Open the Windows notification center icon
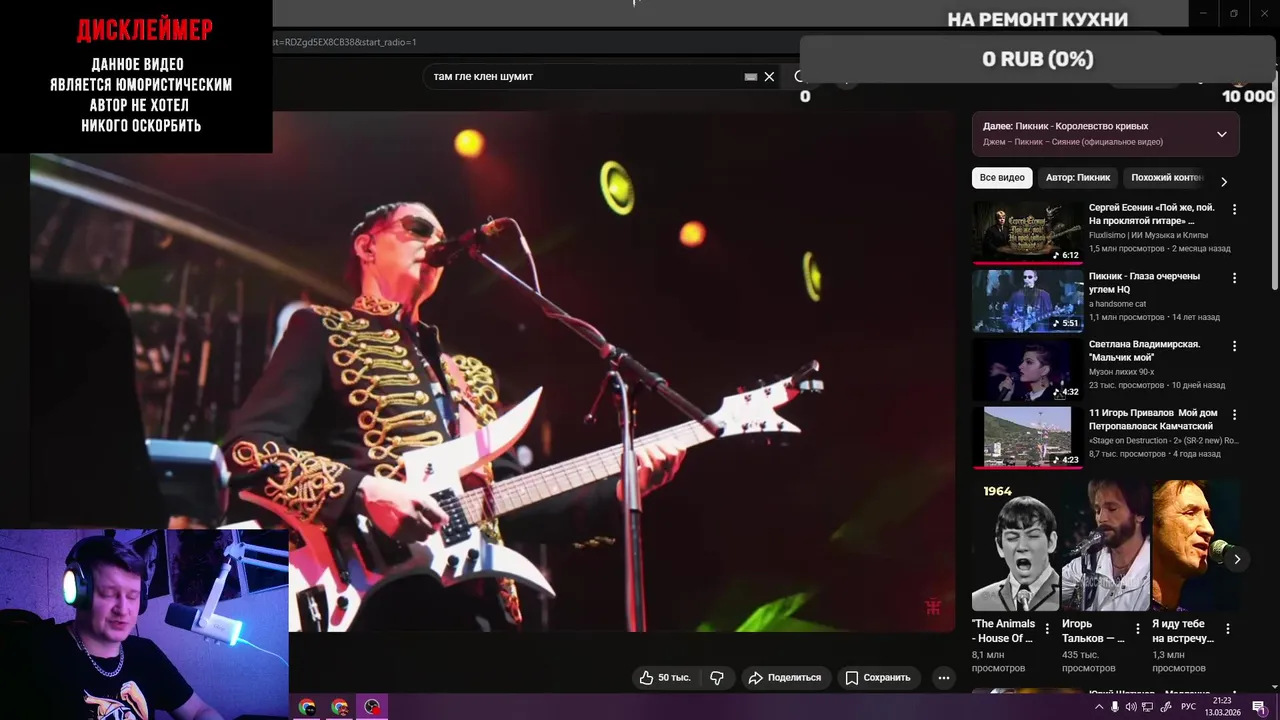1280x720 pixels. 1259,707
